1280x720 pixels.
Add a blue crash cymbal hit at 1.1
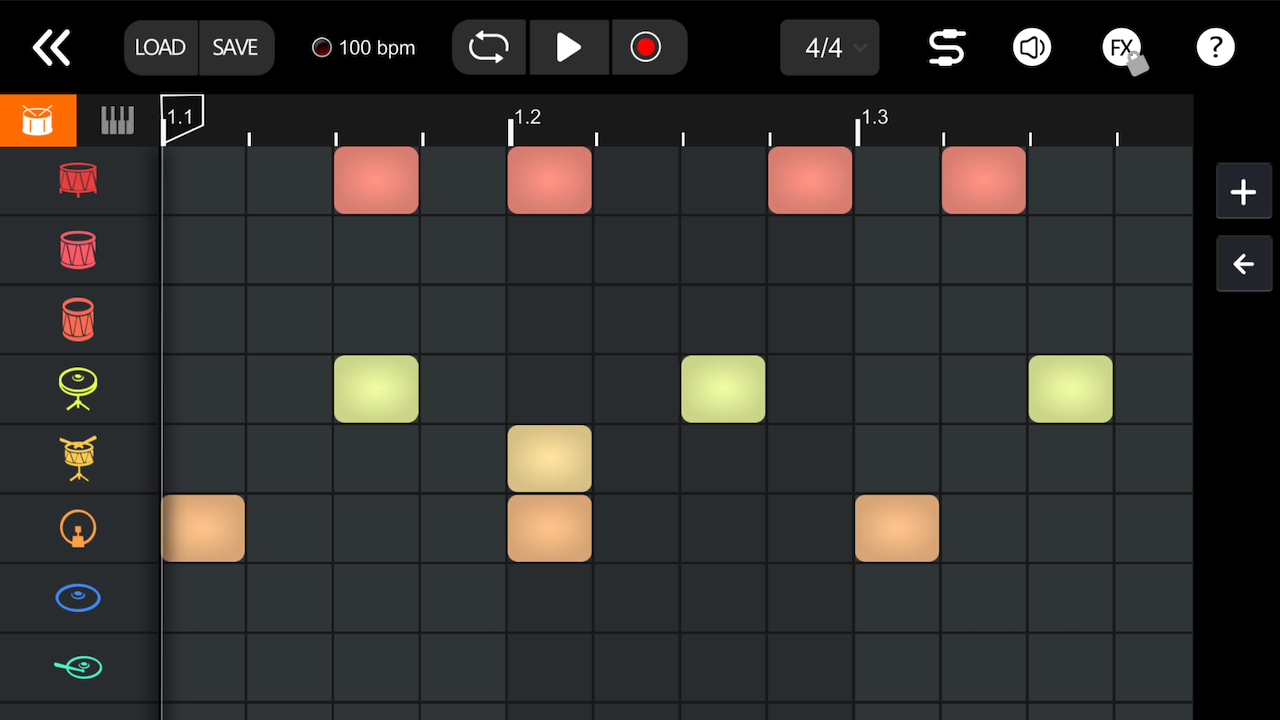pos(203,598)
